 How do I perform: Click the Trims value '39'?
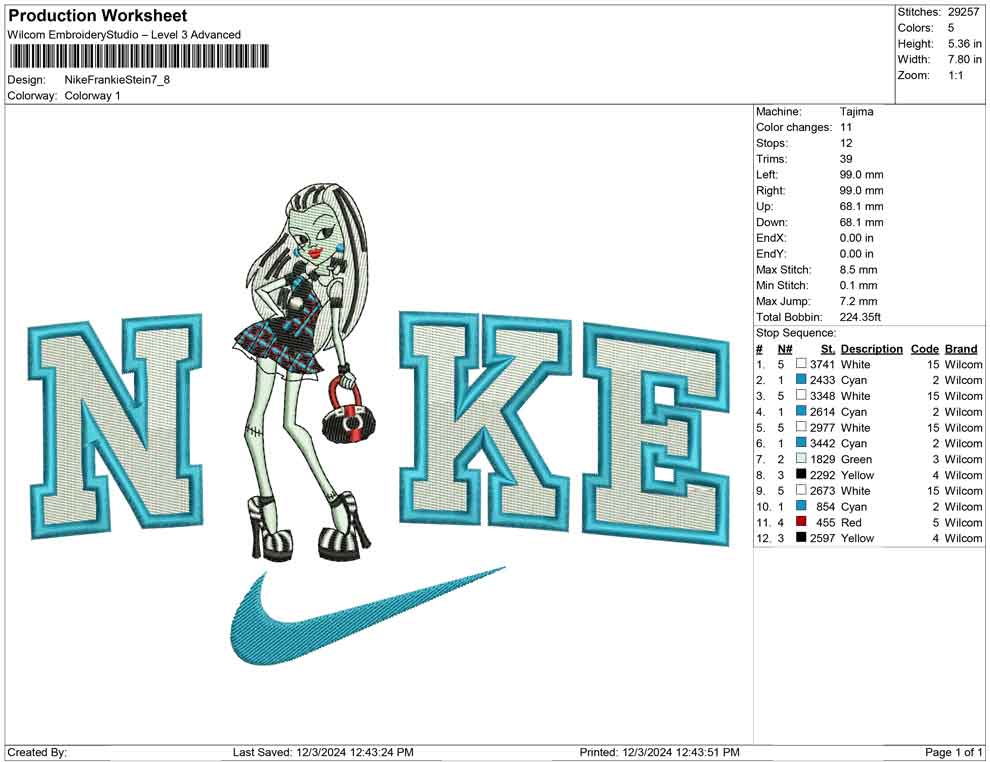coord(846,159)
